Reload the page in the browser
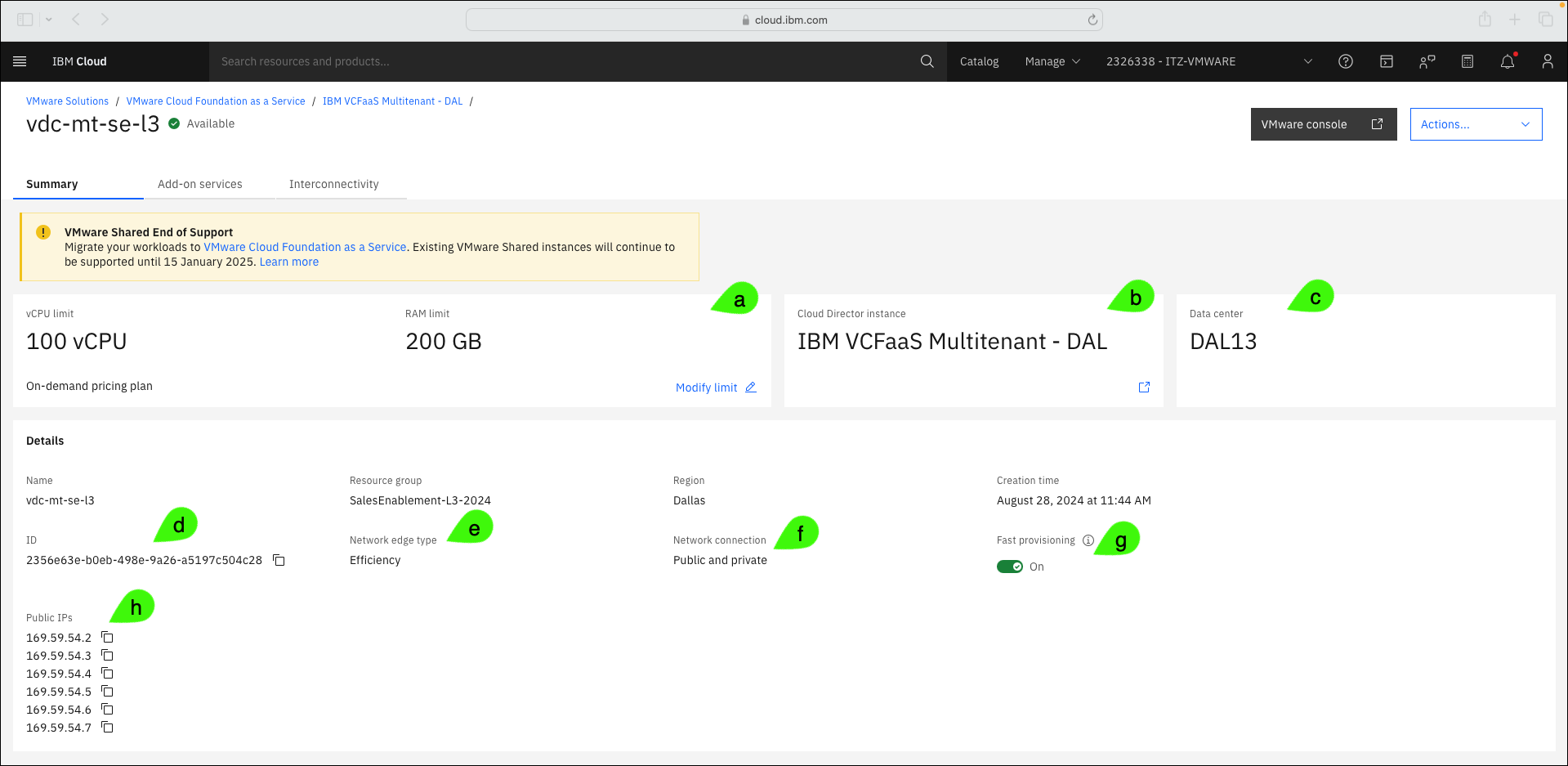Image resolution: width=1568 pixels, height=766 pixels. pyautogui.click(x=1092, y=20)
